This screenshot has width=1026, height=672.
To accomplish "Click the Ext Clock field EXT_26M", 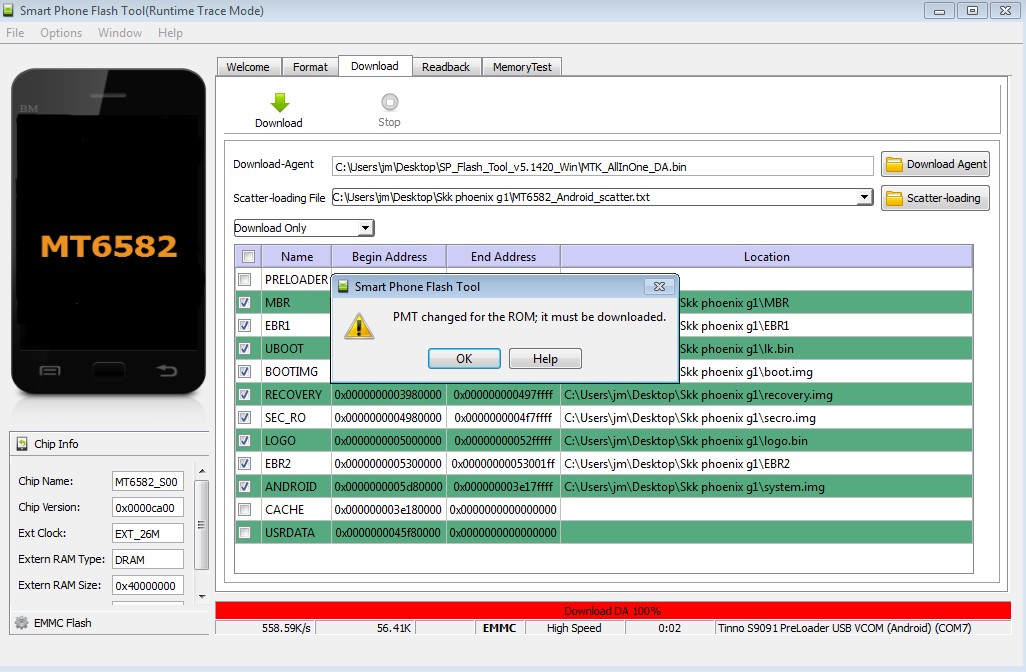I will tap(147, 534).
